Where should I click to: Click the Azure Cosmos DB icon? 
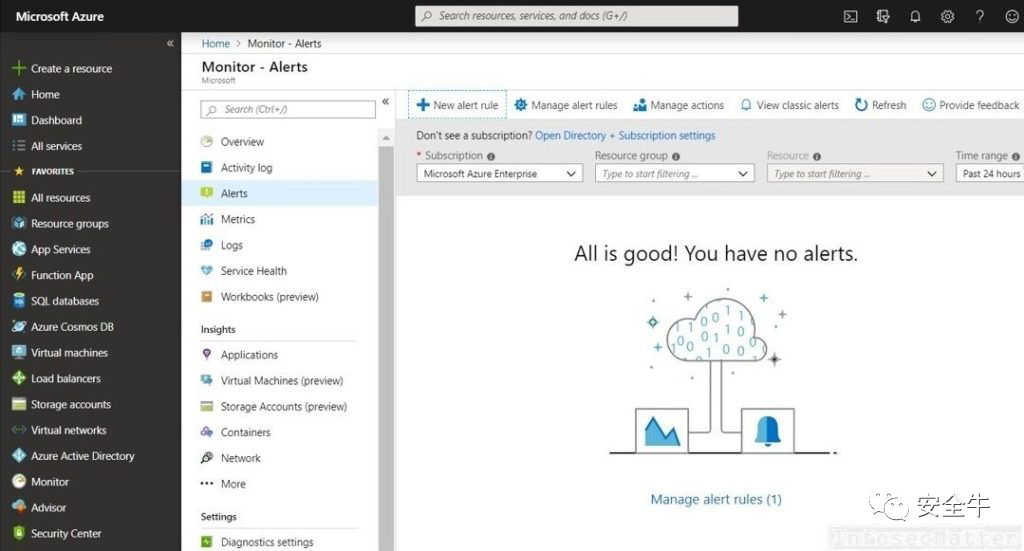19,326
